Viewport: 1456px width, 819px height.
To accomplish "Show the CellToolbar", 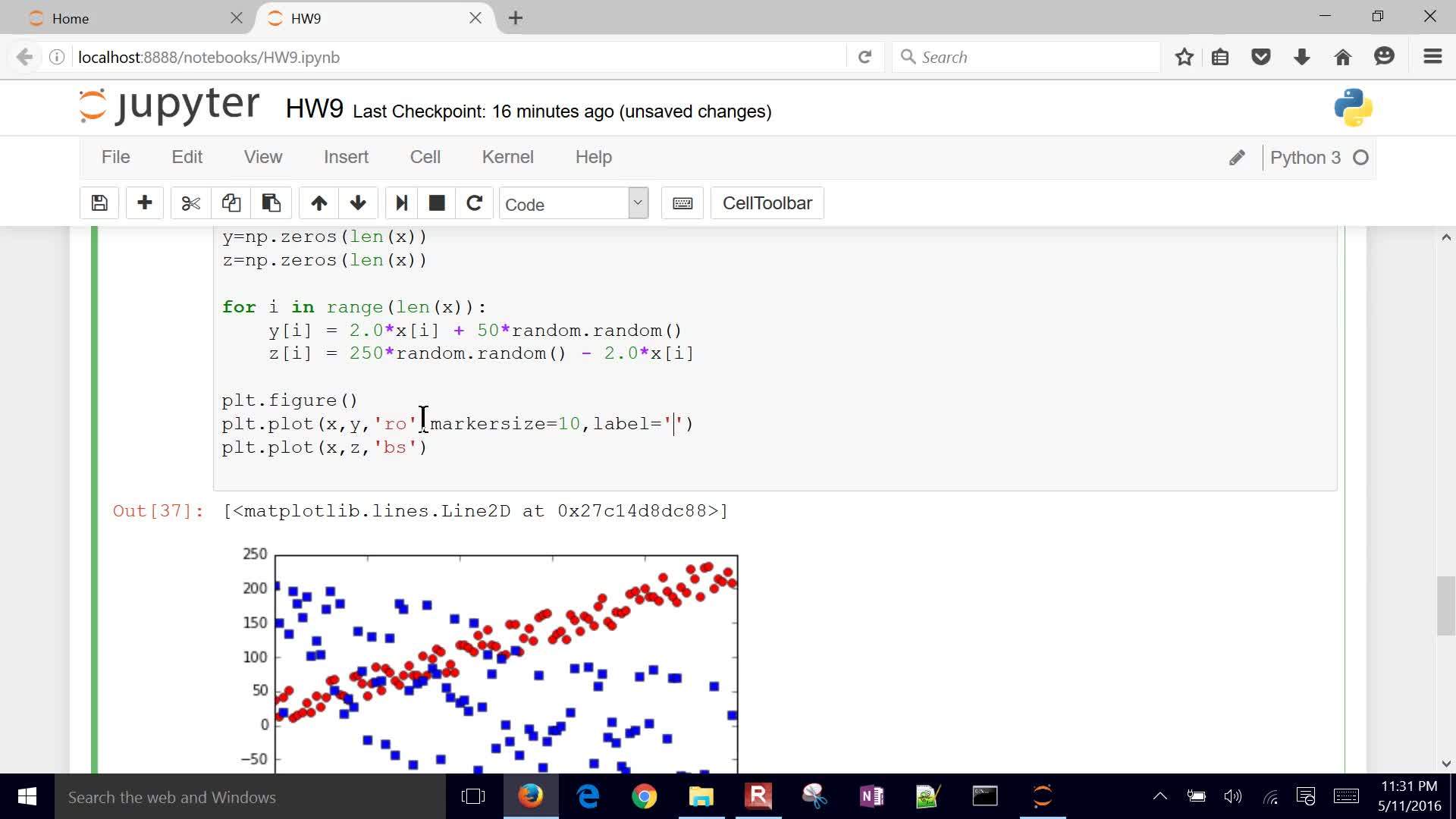I will (767, 202).
